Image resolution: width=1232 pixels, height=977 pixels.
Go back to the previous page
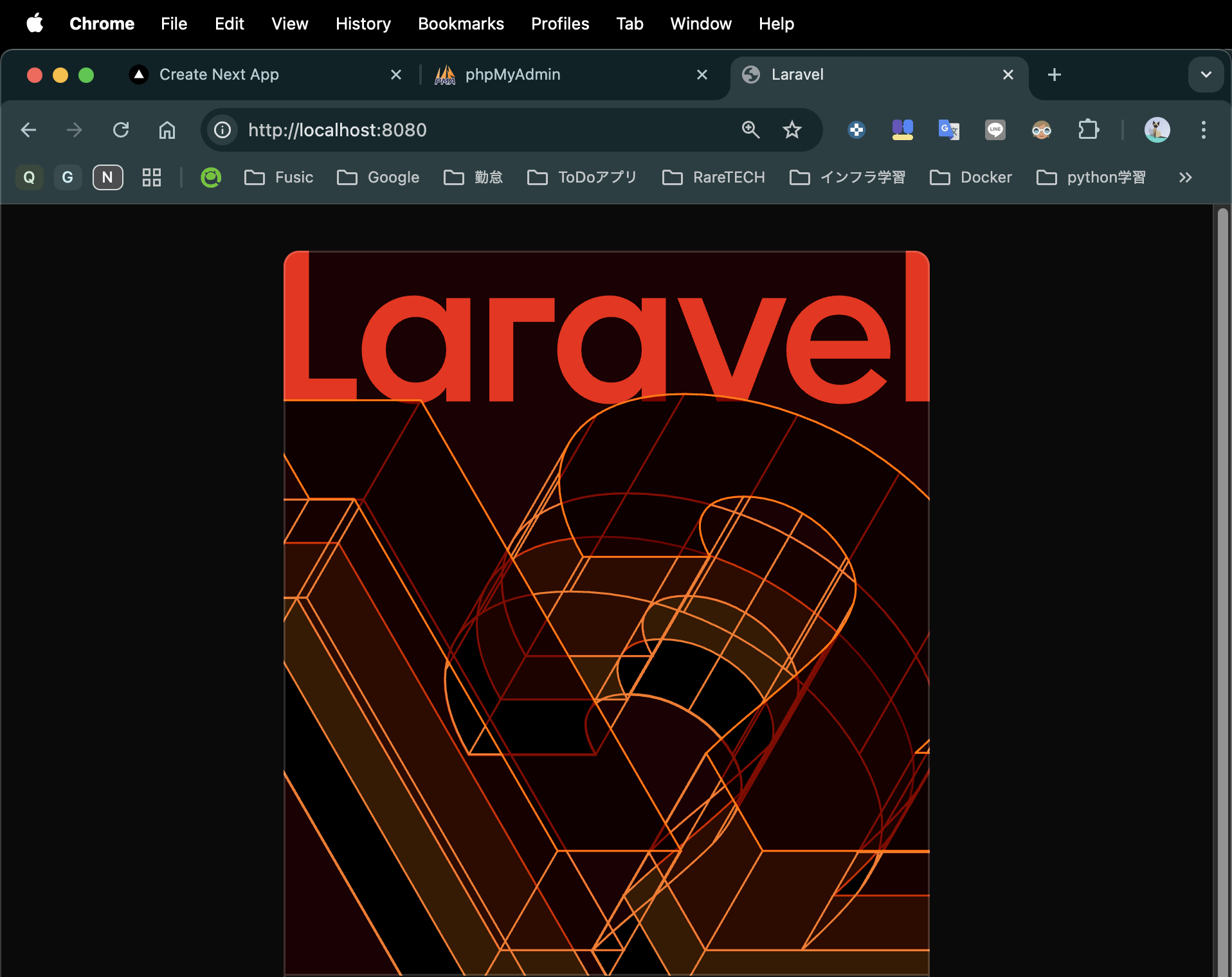click(28, 130)
